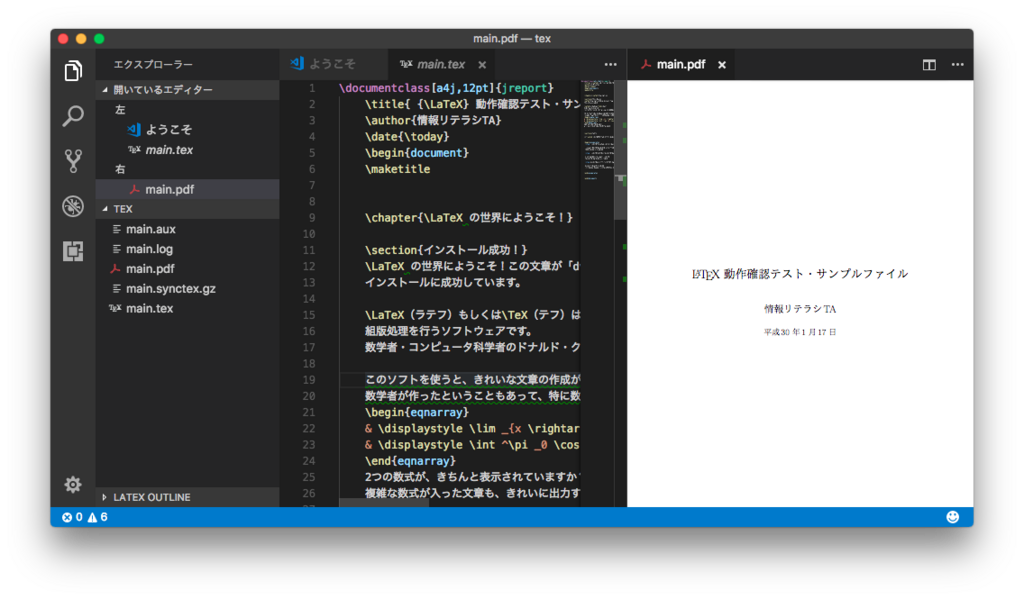Open the Manage gear icon

tap(73, 484)
